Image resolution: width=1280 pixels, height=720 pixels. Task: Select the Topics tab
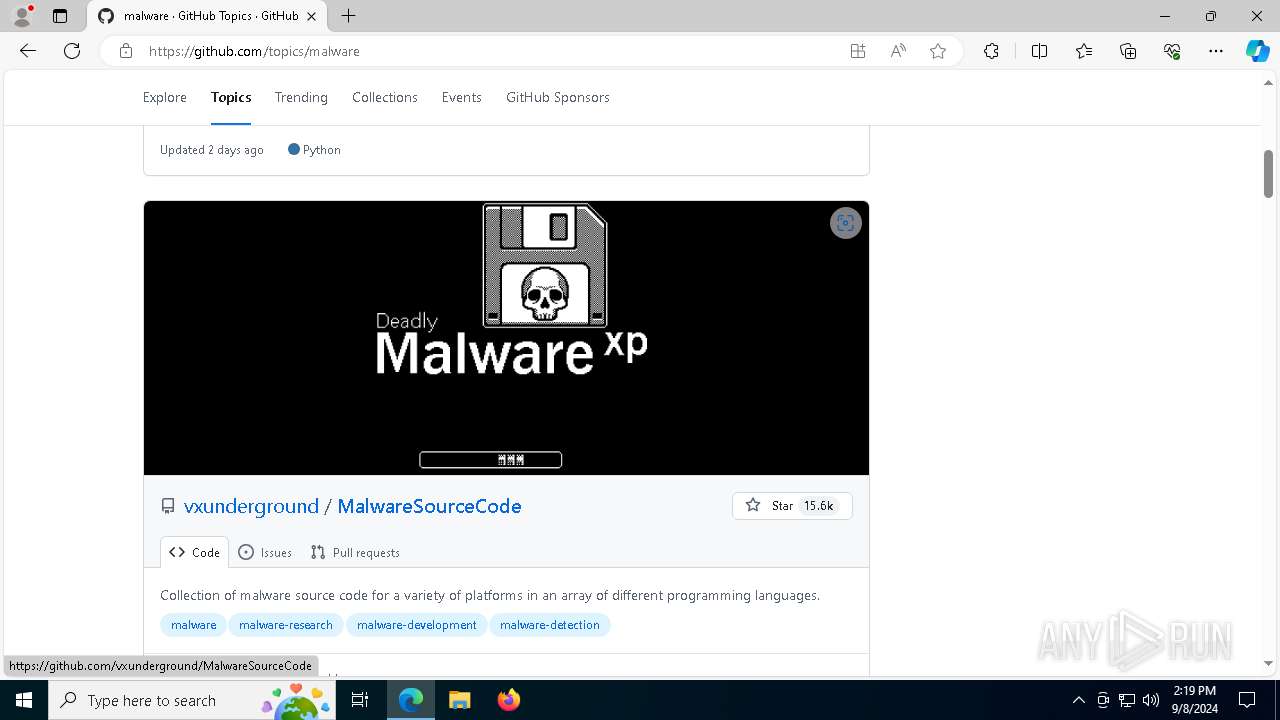[231, 97]
